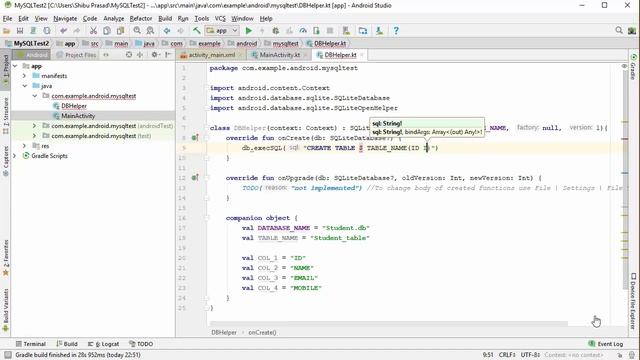Viewport: 640px width, 360px height.
Task: Open Help with the question mark icon
Action: (396, 31)
